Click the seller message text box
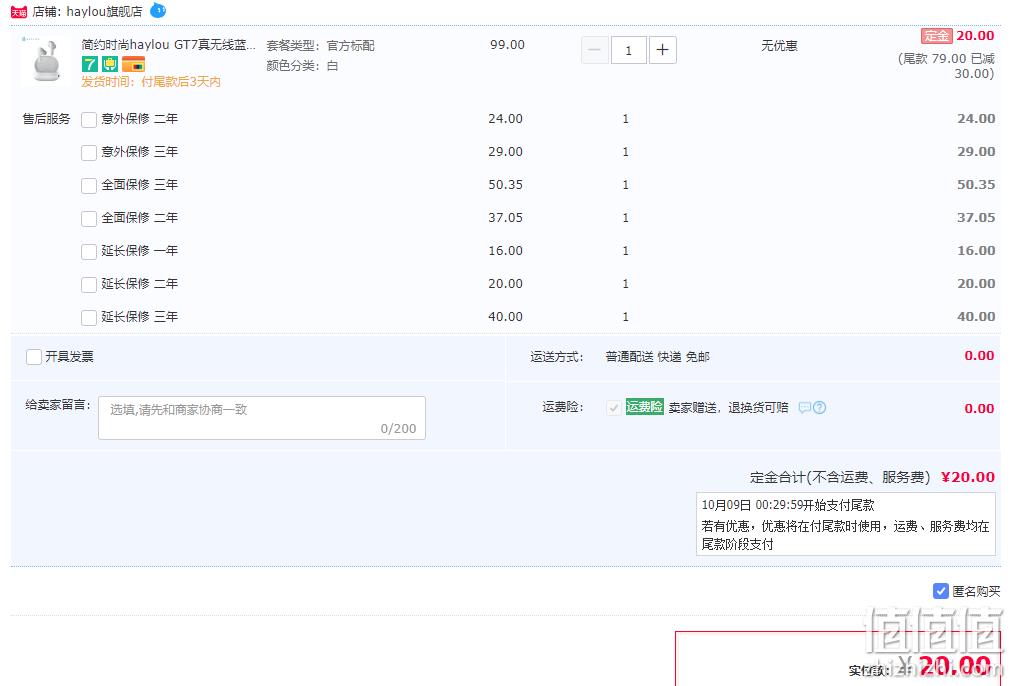This screenshot has width=1013, height=686. pos(262,418)
